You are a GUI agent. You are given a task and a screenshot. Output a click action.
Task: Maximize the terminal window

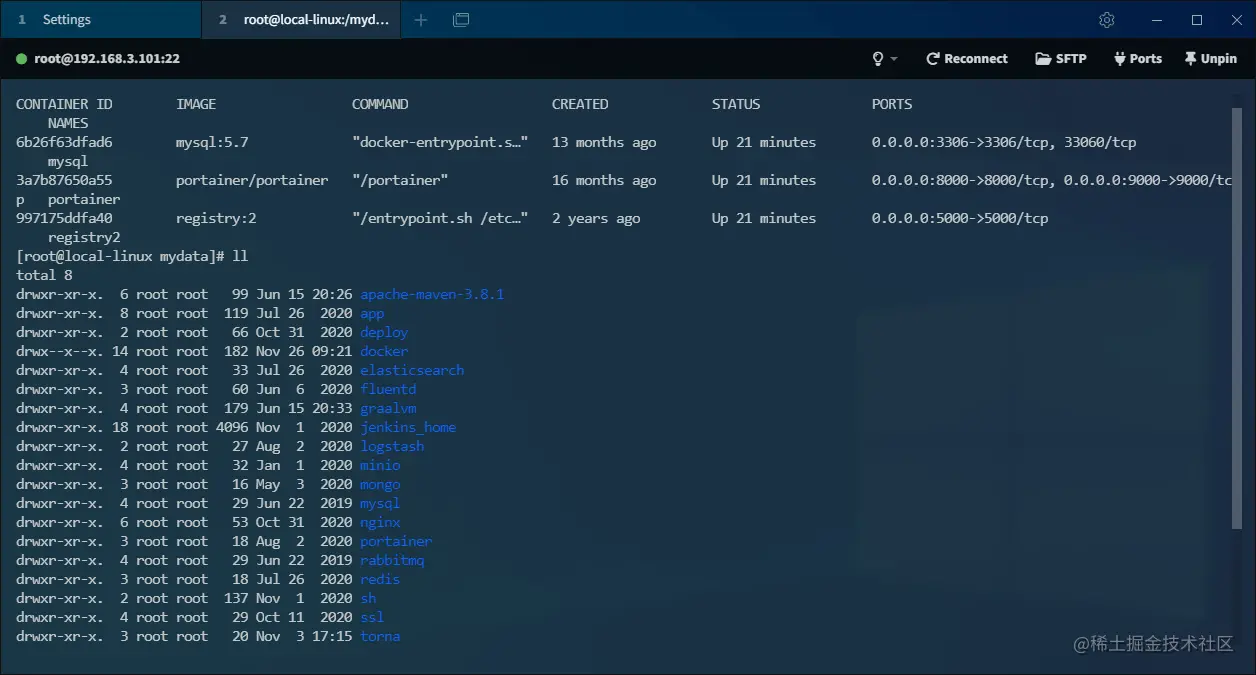point(1197,20)
